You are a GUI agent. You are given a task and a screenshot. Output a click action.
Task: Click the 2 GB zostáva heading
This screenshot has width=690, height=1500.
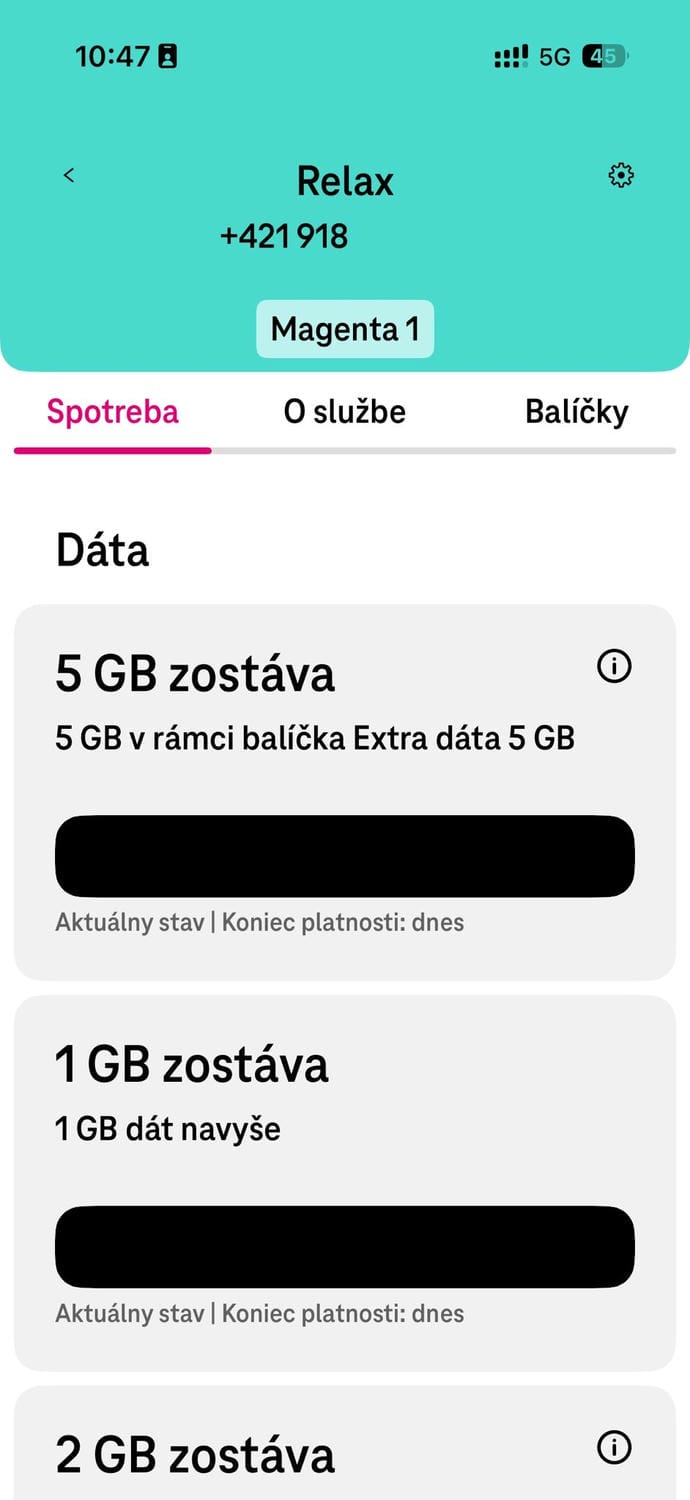coord(193,1456)
